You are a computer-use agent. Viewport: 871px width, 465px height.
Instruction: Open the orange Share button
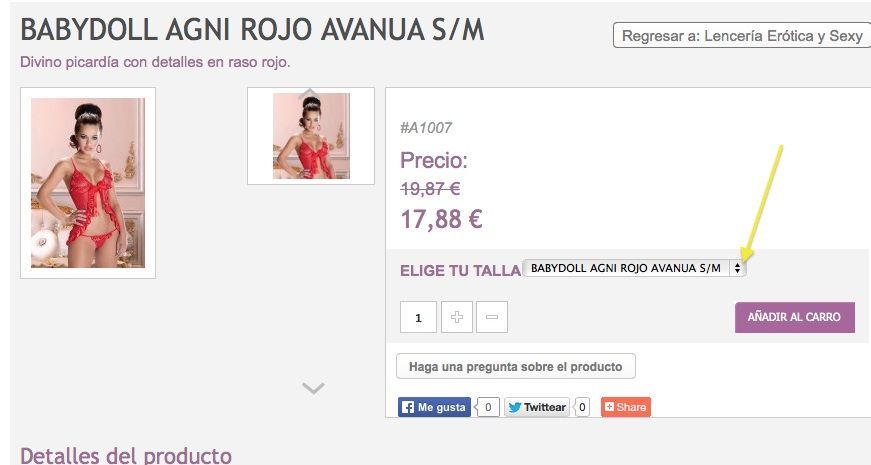(625, 407)
